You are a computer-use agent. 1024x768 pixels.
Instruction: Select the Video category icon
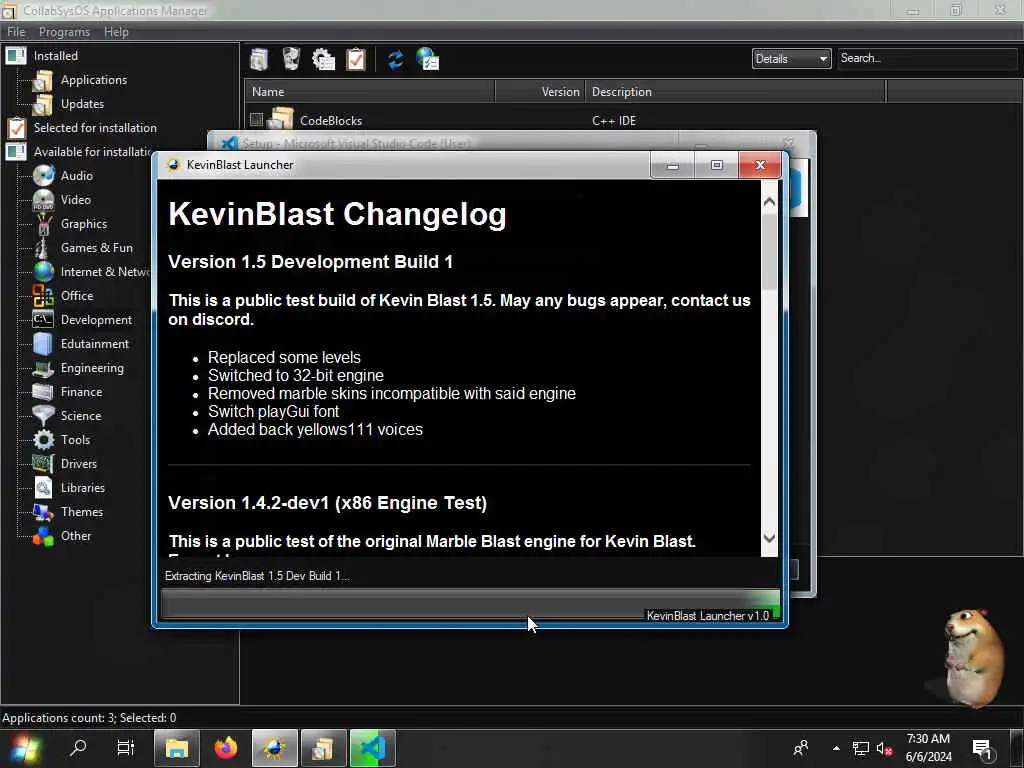[x=44, y=200]
